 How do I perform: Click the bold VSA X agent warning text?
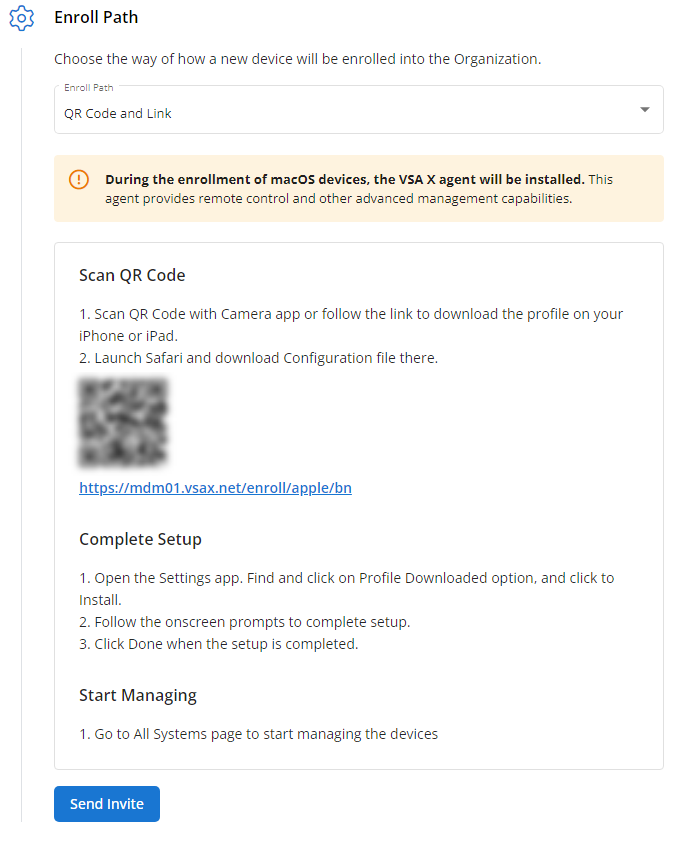[x=344, y=180]
